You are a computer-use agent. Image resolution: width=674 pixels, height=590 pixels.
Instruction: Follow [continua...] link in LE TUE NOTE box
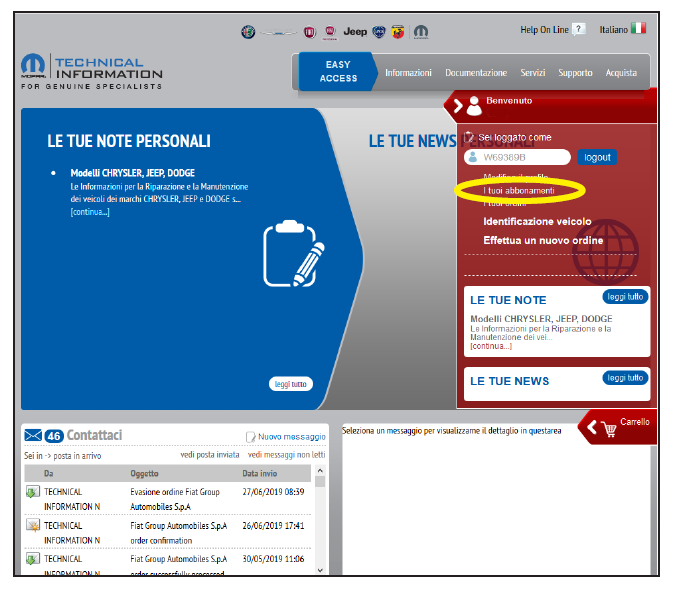pyautogui.click(x=491, y=346)
